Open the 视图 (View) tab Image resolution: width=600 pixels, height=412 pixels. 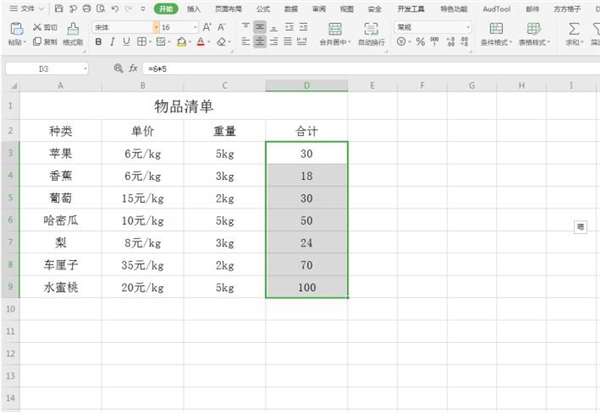click(x=347, y=9)
